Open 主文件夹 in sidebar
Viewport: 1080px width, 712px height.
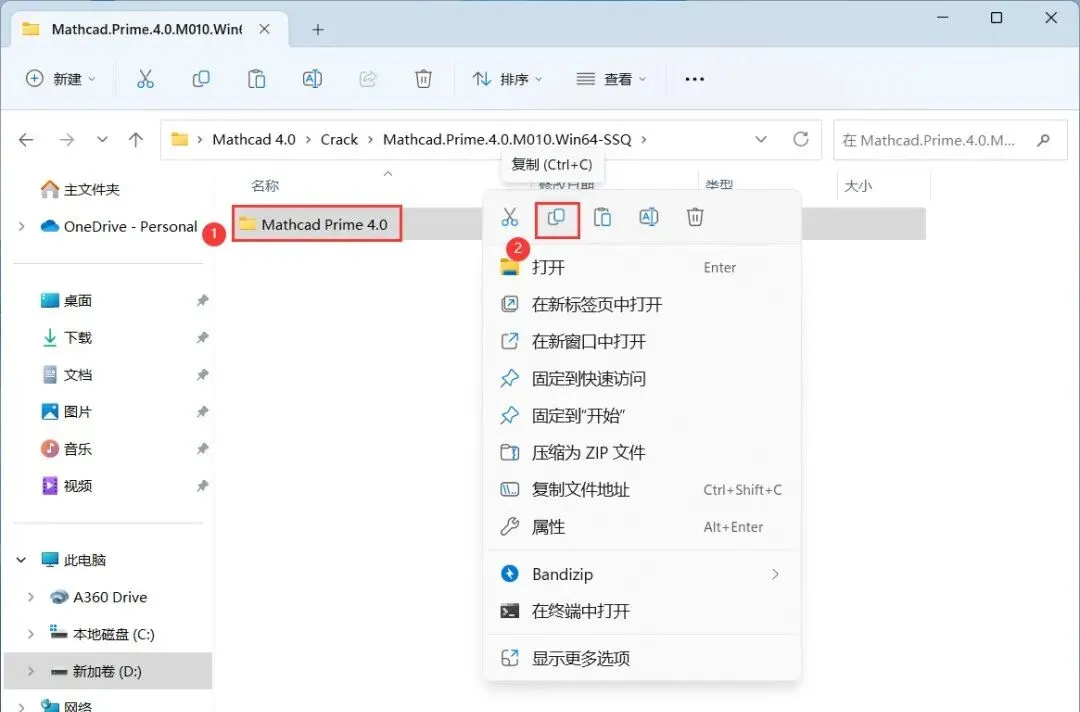[x=81, y=189]
